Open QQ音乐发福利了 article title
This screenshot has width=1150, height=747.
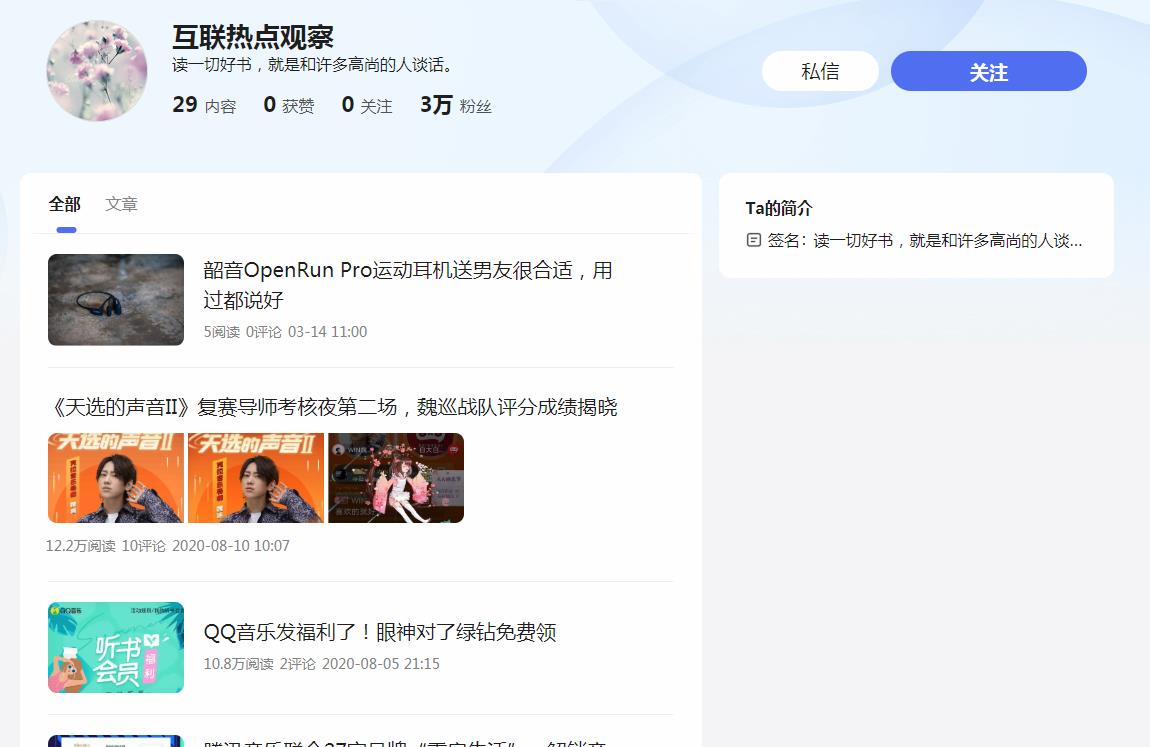click(x=380, y=632)
